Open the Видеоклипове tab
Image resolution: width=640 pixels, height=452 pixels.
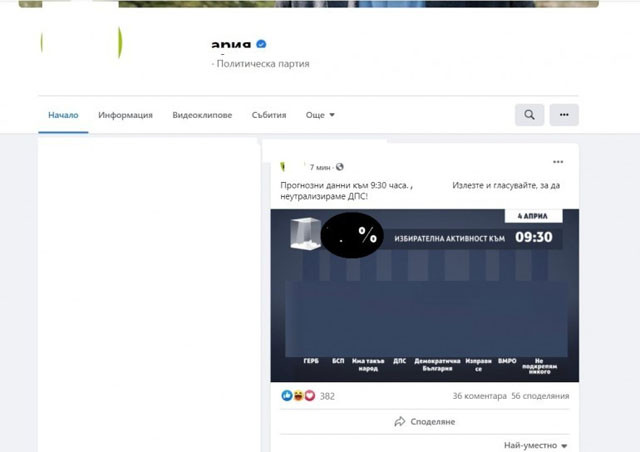pyautogui.click(x=202, y=115)
